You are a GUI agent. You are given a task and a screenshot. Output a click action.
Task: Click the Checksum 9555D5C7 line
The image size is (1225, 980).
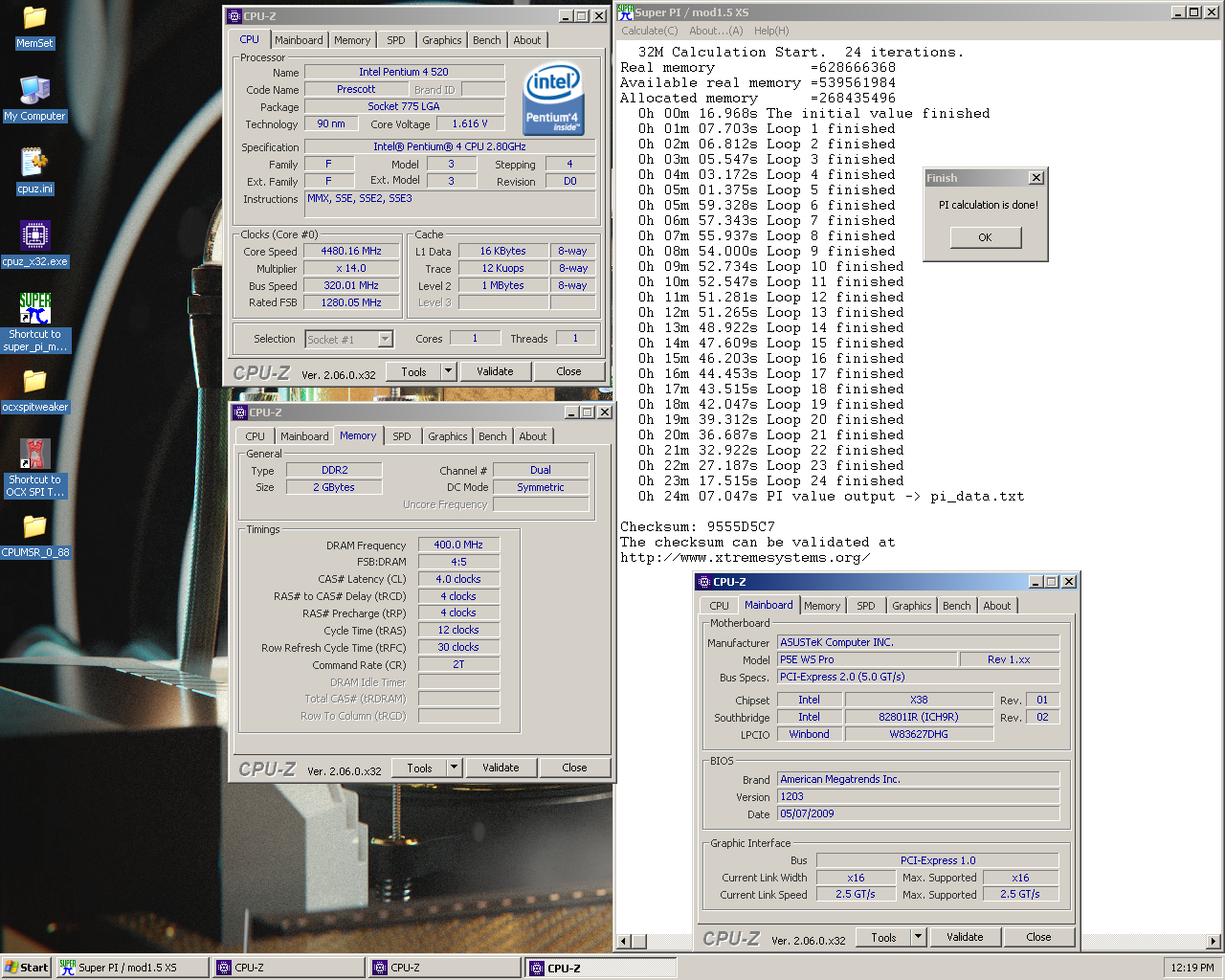click(698, 527)
